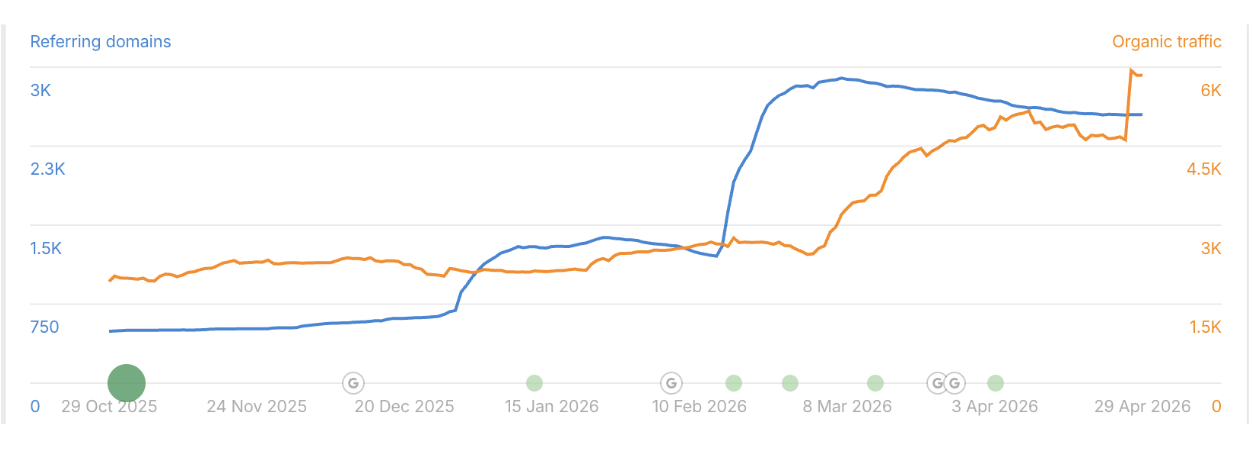Click the 6K organic traffic axis value
The height and width of the screenshot is (450, 1252).
pyautogui.click(x=1210, y=90)
